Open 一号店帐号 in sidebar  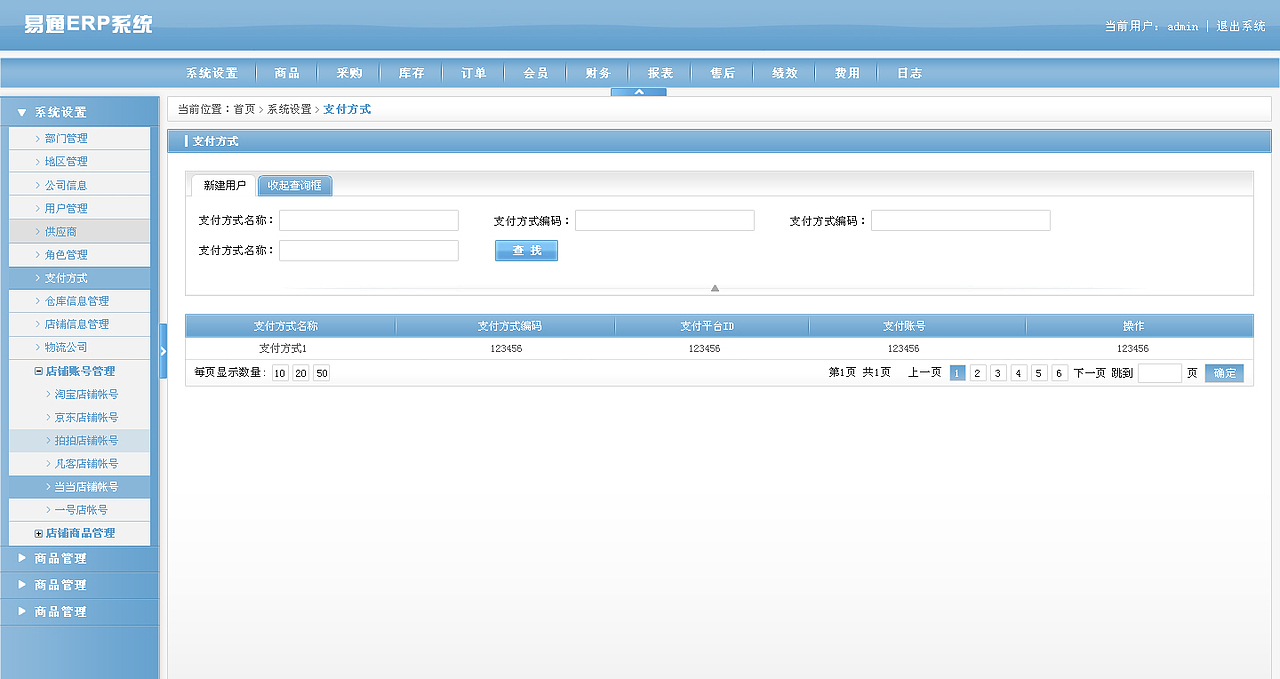[x=79, y=510]
